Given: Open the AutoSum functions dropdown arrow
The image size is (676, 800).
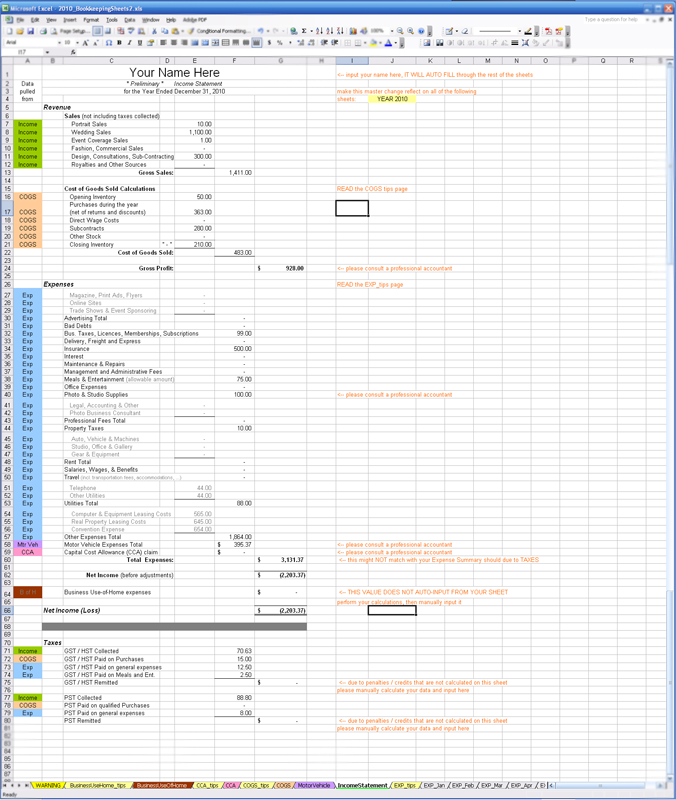Looking at the screenshot, I should point(312,31).
